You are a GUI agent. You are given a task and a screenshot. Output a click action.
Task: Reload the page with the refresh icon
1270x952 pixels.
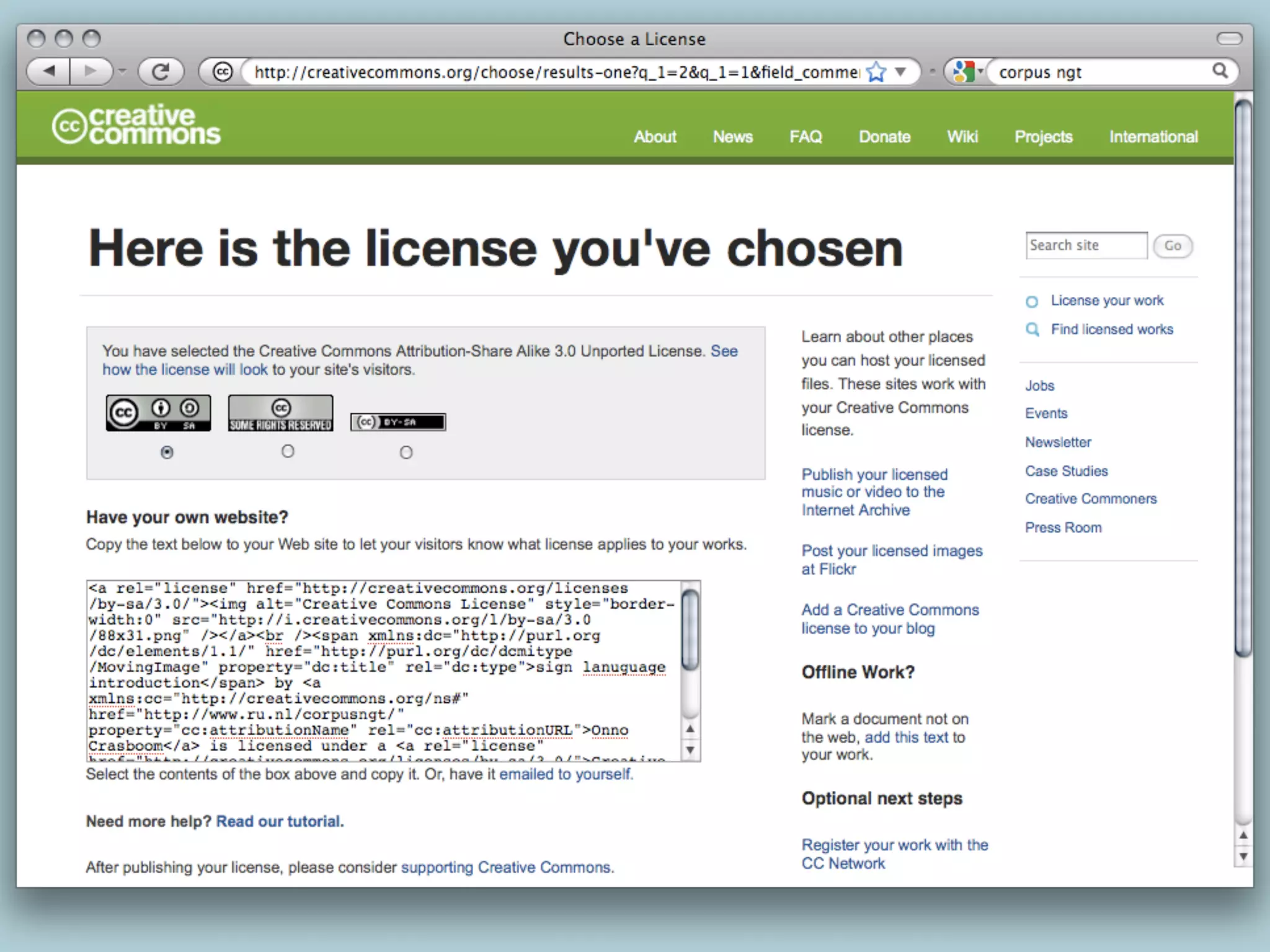tap(161, 72)
